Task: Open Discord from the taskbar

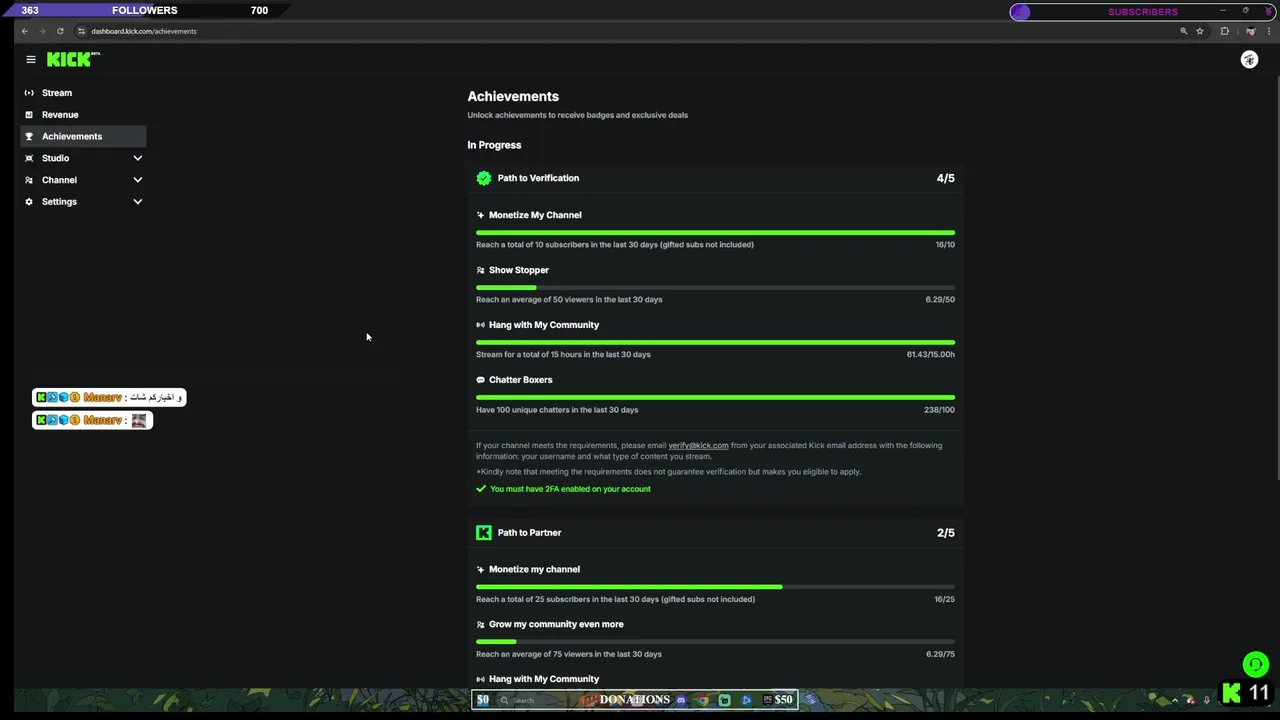Action: [x=681, y=700]
